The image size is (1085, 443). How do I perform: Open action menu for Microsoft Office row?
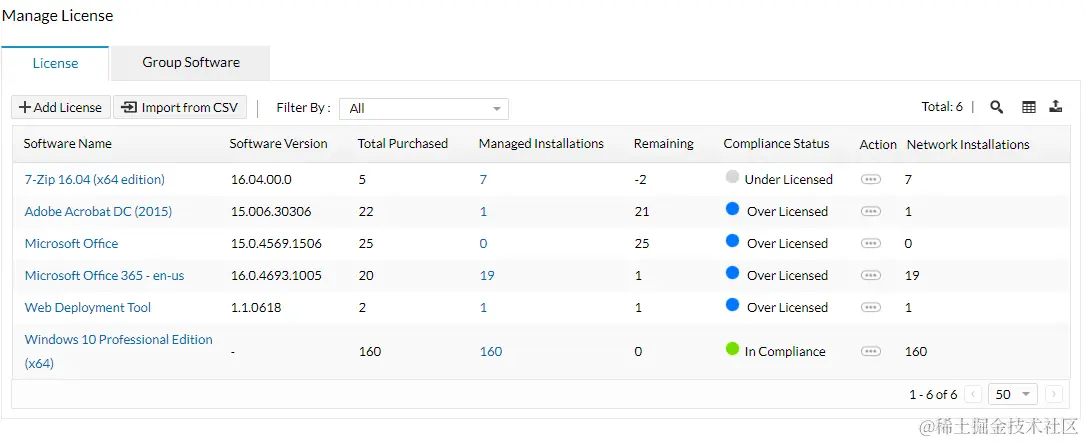870,243
